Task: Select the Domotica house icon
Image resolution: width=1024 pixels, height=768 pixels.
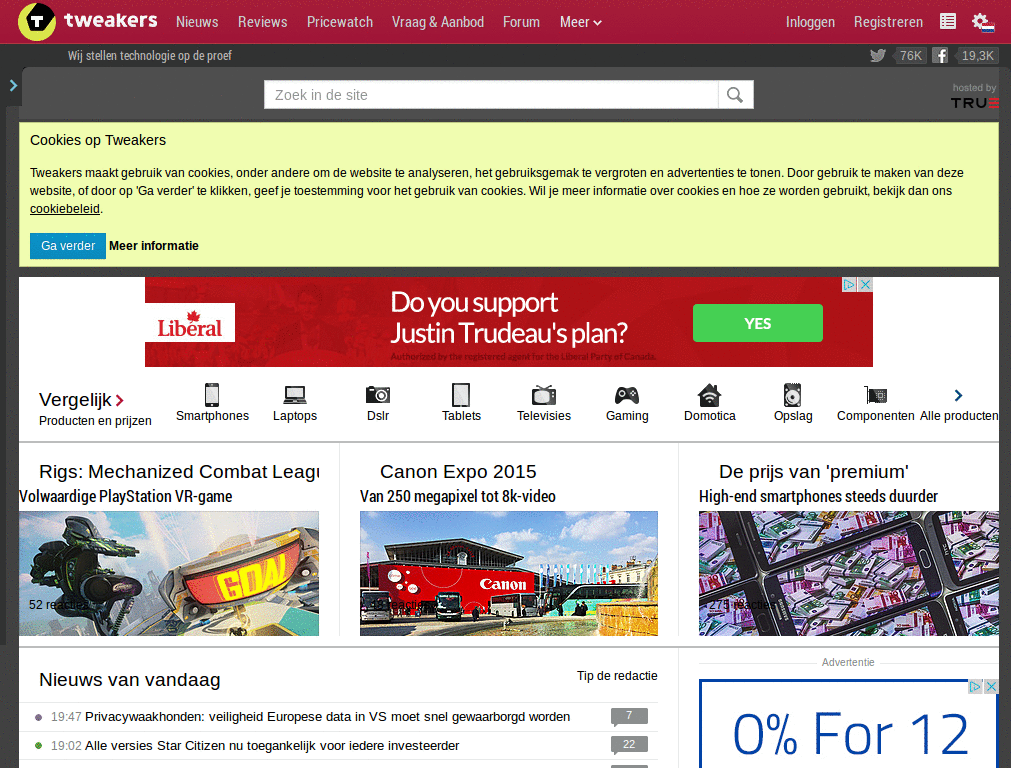Action: point(709,395)
